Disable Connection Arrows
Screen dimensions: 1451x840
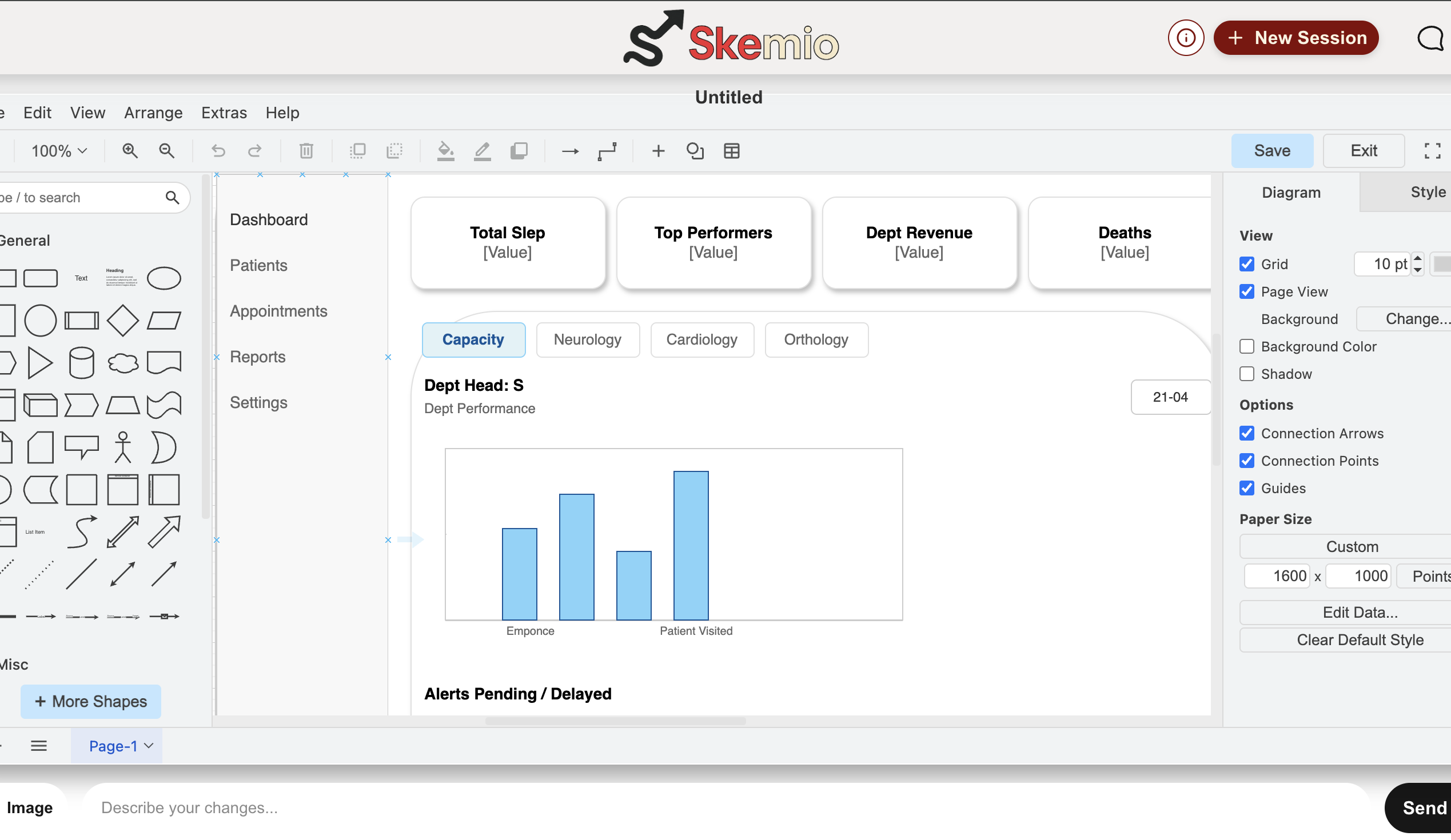click(1247, 433)
